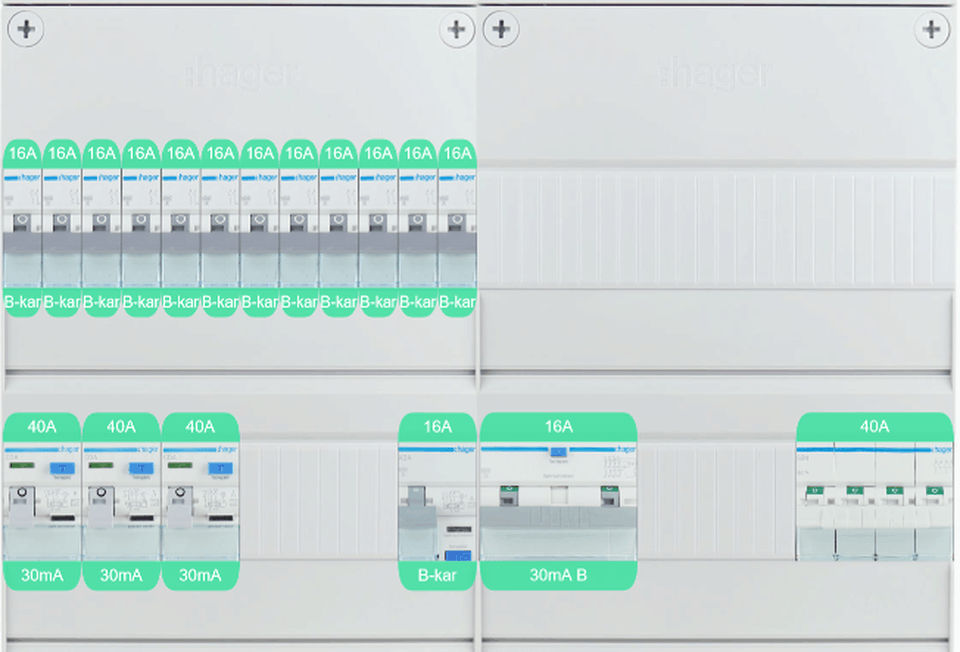The width and height of the screenshot is (960, 652).
Task: Push the blue test button on leftmost 40A RCD
Action: pyautogui.click(x=62, y=468)
